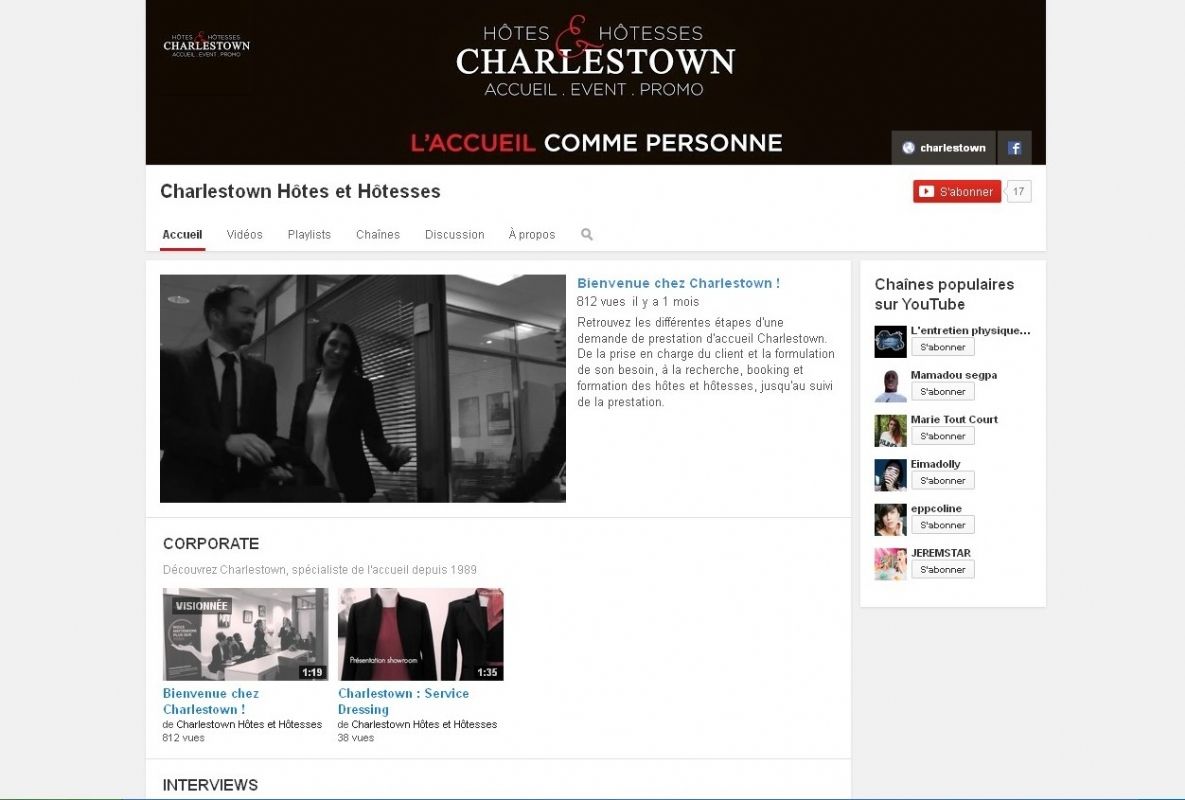This screenshot has height=800, width=1185.
Task: Click the subscriber count 17 badge
Action: tap(1019, 192)
